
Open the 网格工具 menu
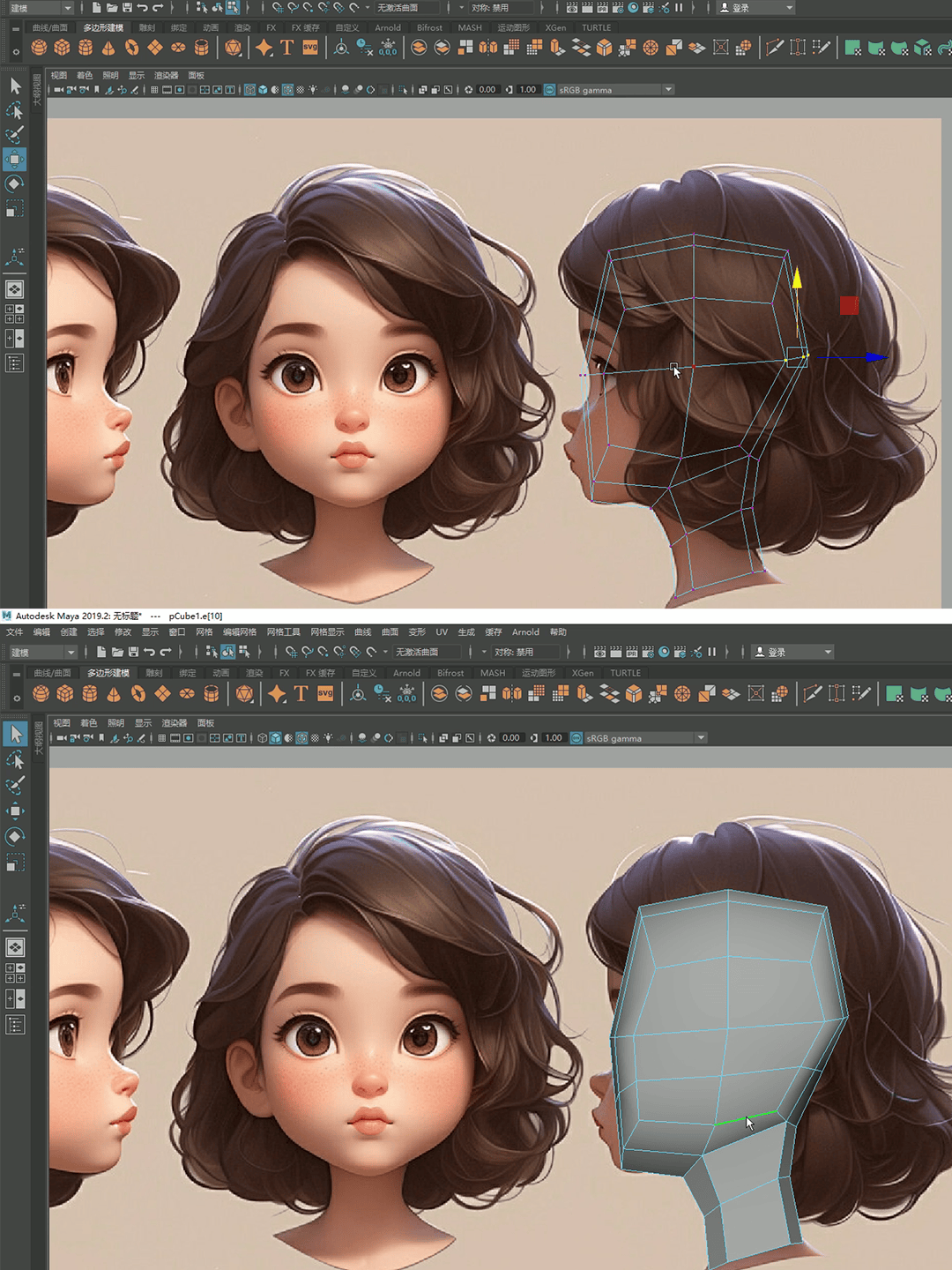(283, 631)
